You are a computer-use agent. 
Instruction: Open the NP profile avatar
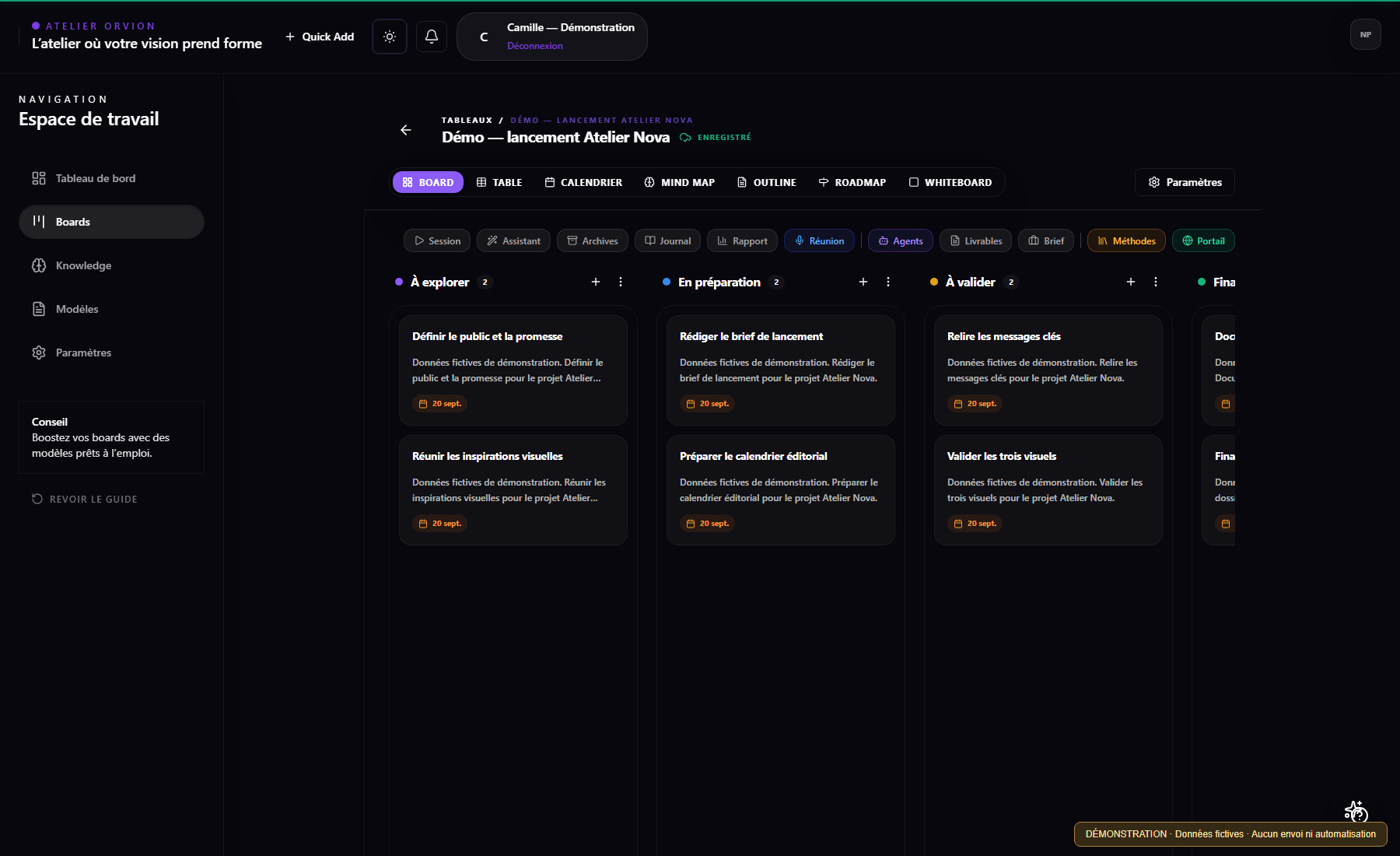pyautogui.click(x=1365, y=34)
